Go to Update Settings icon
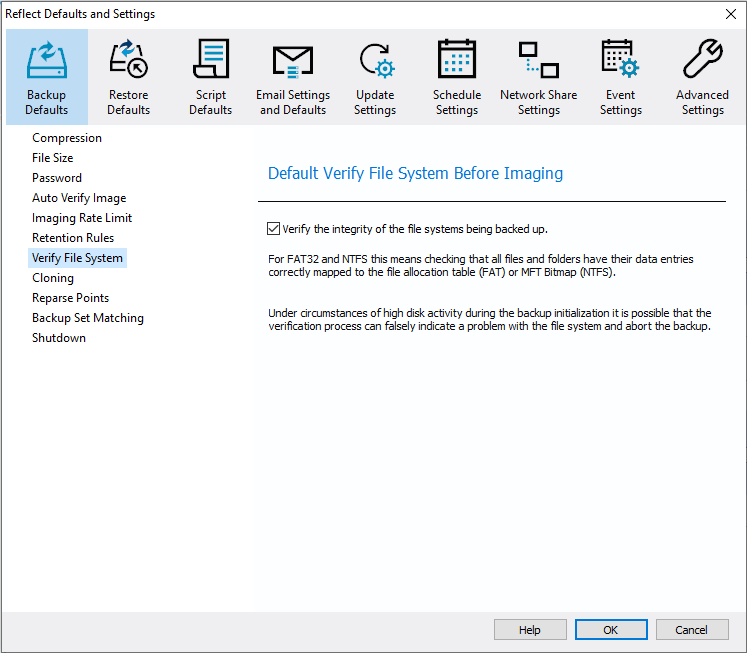 [x=375, y=60]
